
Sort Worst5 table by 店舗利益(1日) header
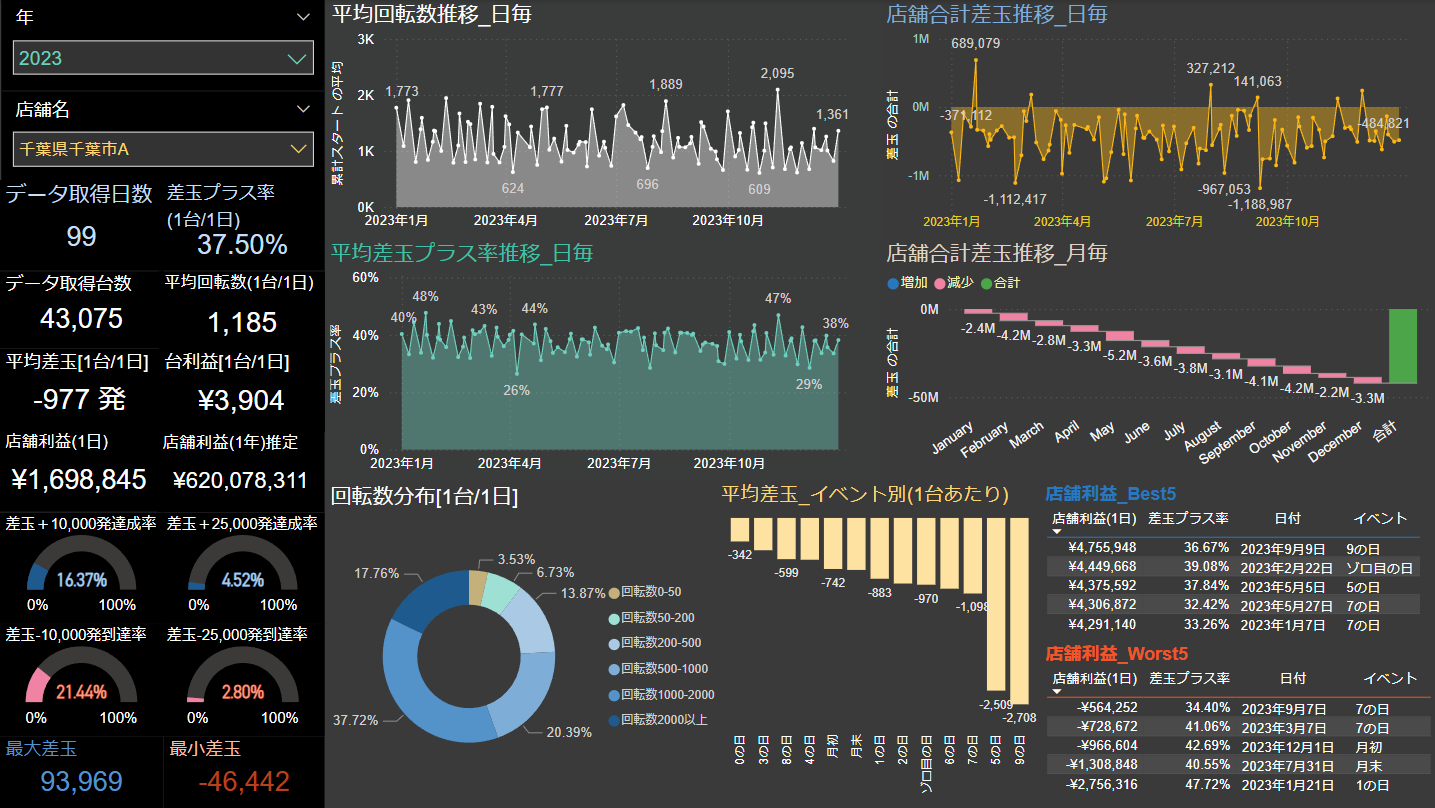tap(1094, 678)
